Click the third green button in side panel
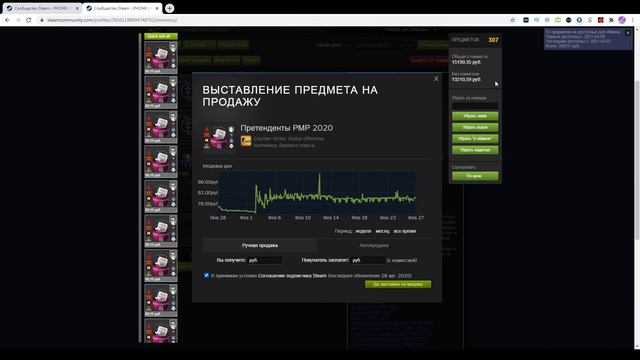Viewport: 640px width, 360px height. coord(475,139)
